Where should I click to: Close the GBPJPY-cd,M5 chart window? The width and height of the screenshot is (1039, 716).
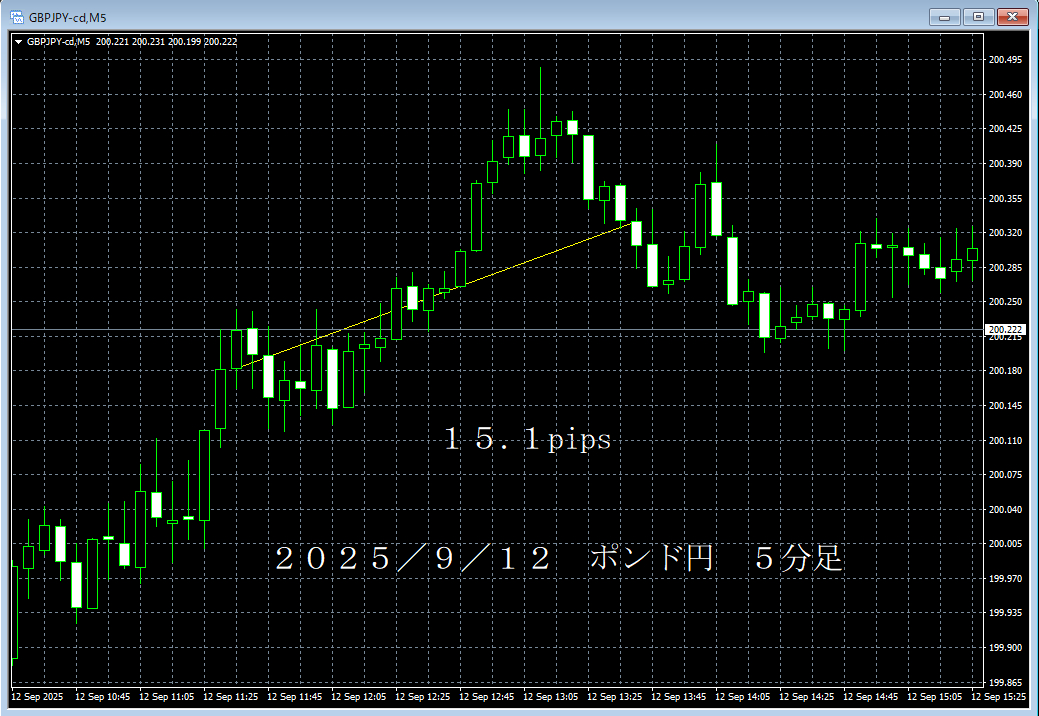1013,17
